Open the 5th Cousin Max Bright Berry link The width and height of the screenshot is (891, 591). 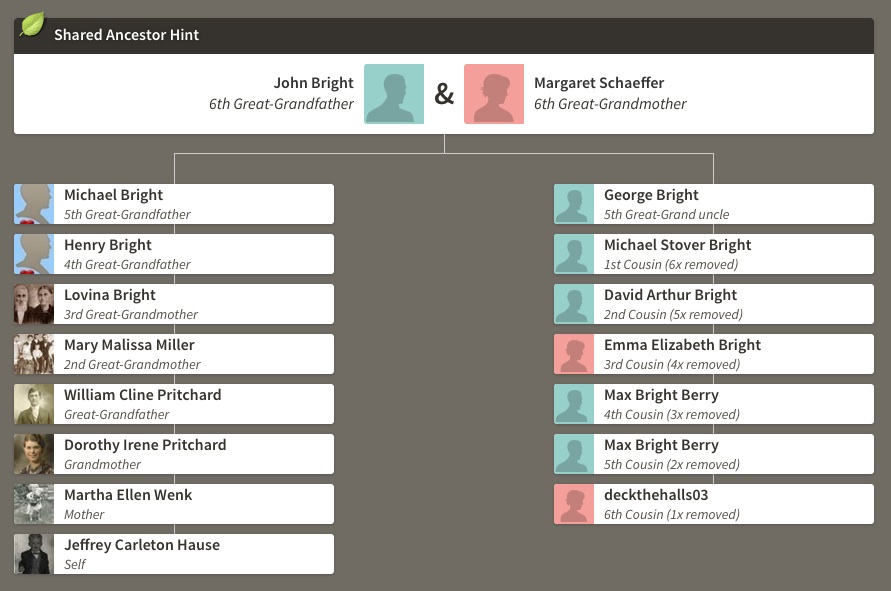[x=661, y=445]
